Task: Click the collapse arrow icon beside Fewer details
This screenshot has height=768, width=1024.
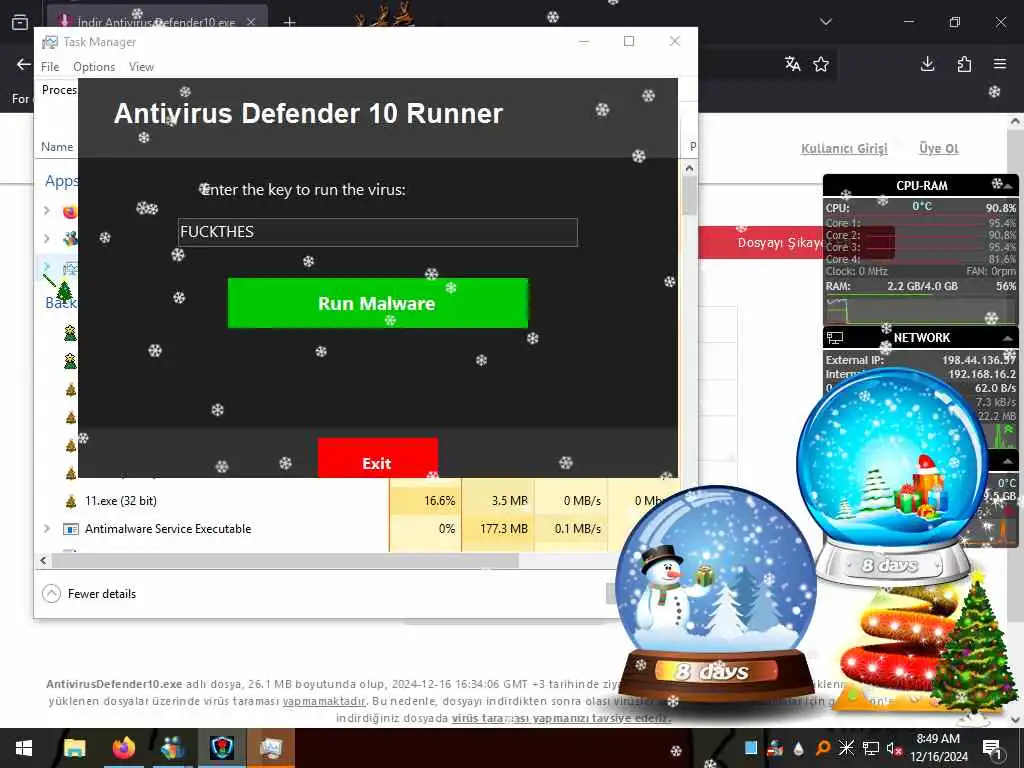Action: pos(51,594)
